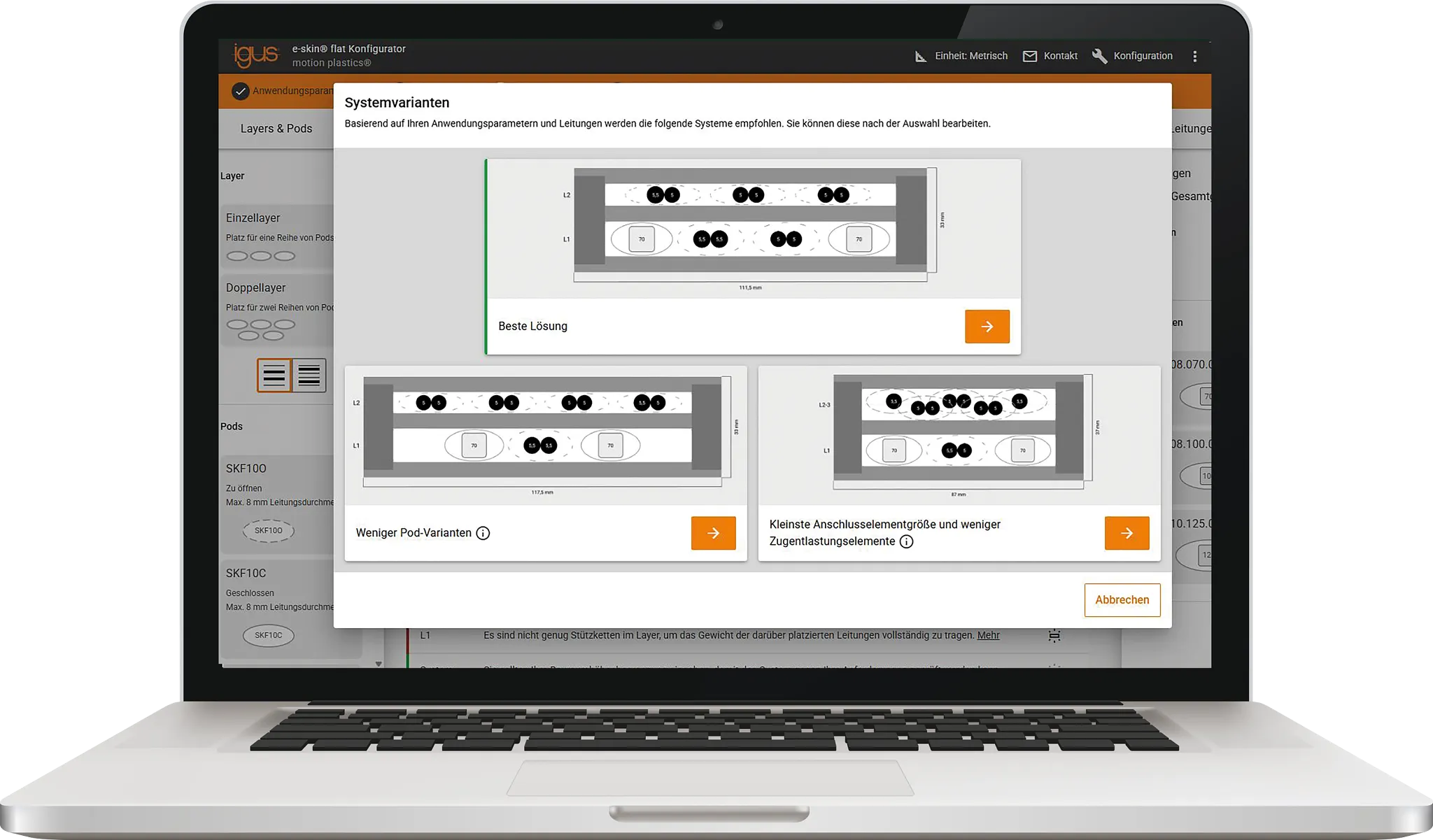Click the Einzellayer pods row icon
Image resolution: width=1433 pixels, height=840 pixels.
click(260, 256)
